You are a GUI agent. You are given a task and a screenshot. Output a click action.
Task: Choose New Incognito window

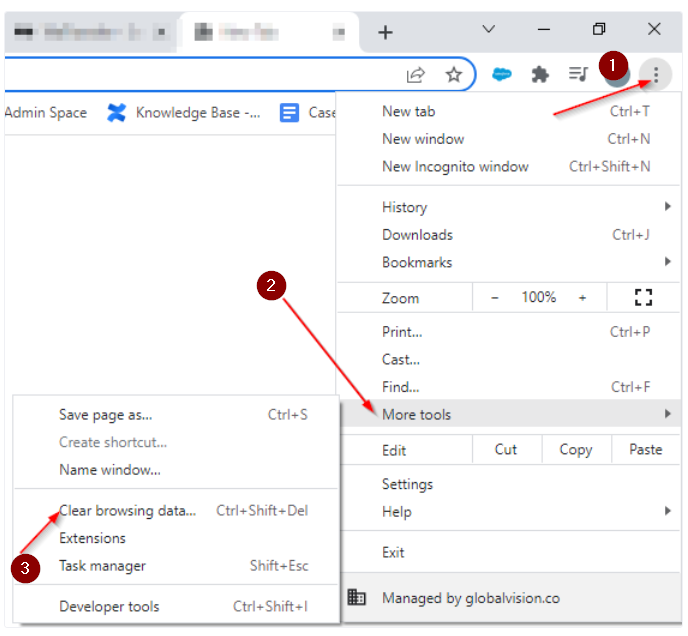455,166
